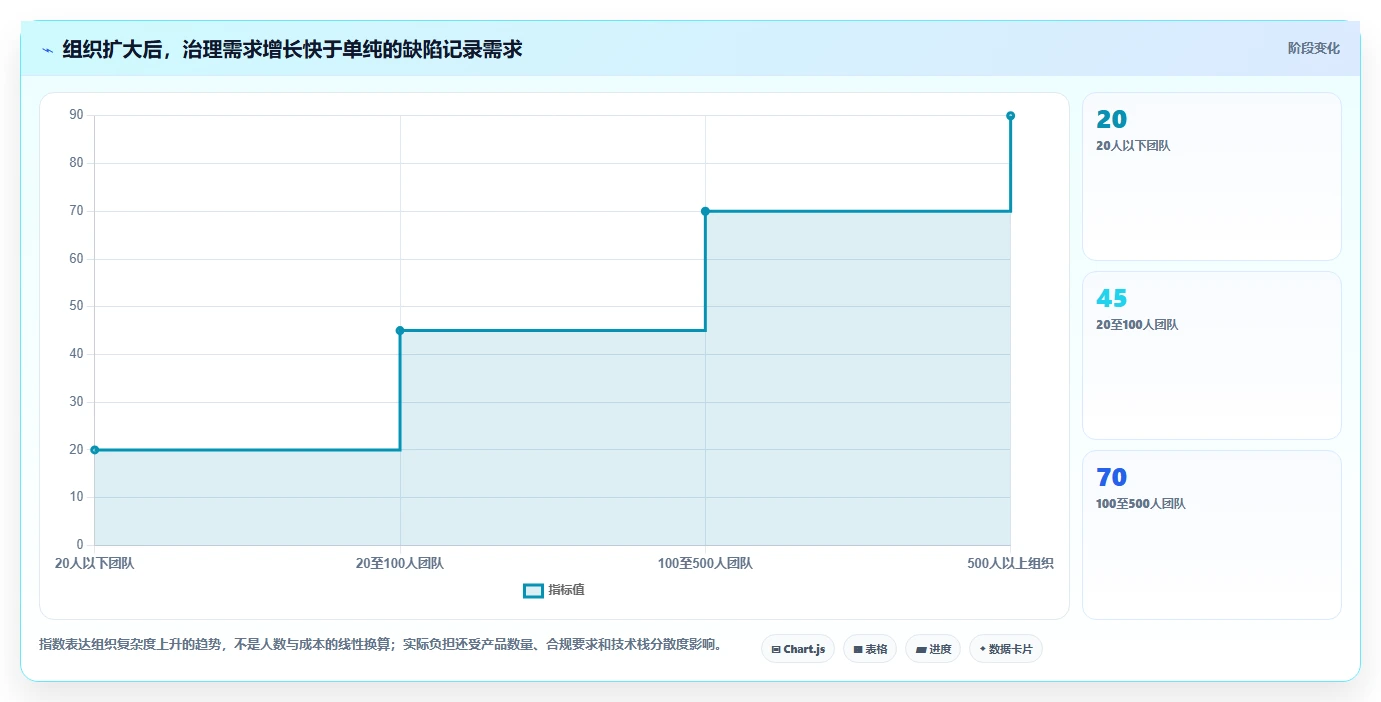The image size is (1381, 702).
Task: Click the 20人以下团队 card caption
Action: (1133, 145)
